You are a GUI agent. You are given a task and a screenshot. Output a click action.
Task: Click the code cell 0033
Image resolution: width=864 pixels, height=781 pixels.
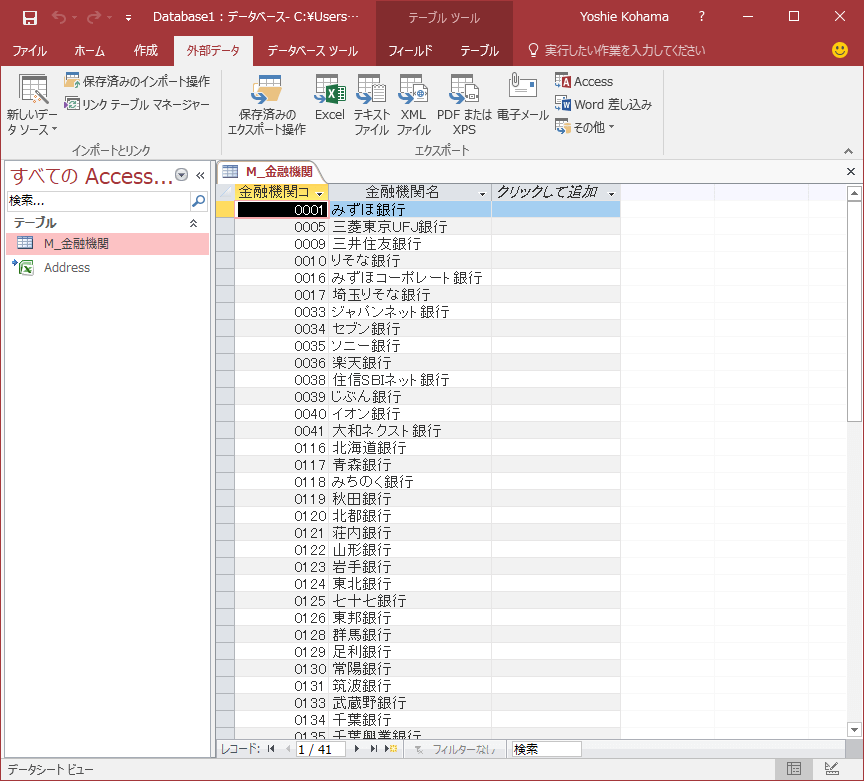point(282,312)
